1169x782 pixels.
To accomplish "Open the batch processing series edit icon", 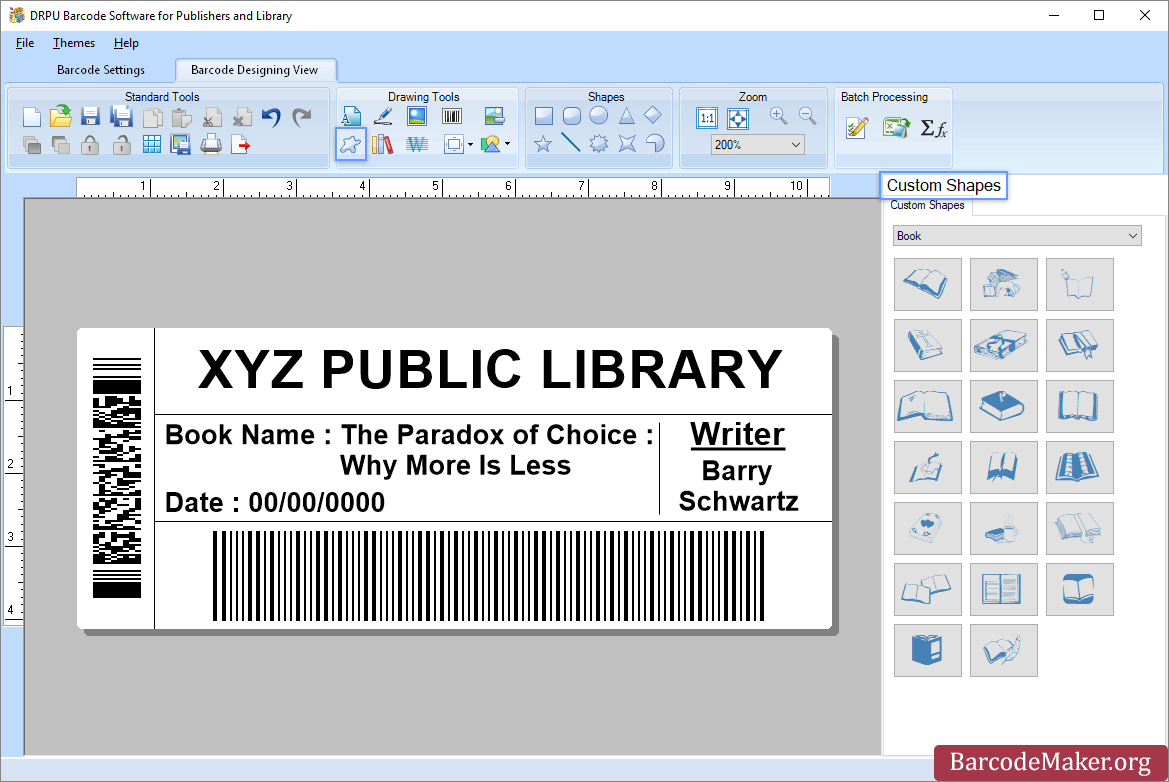I will [857, 128].
